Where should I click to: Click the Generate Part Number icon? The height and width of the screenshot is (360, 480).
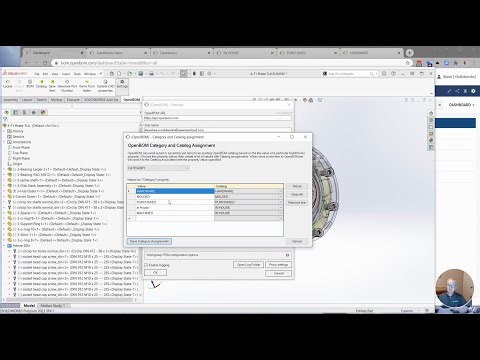pos(67,86)
